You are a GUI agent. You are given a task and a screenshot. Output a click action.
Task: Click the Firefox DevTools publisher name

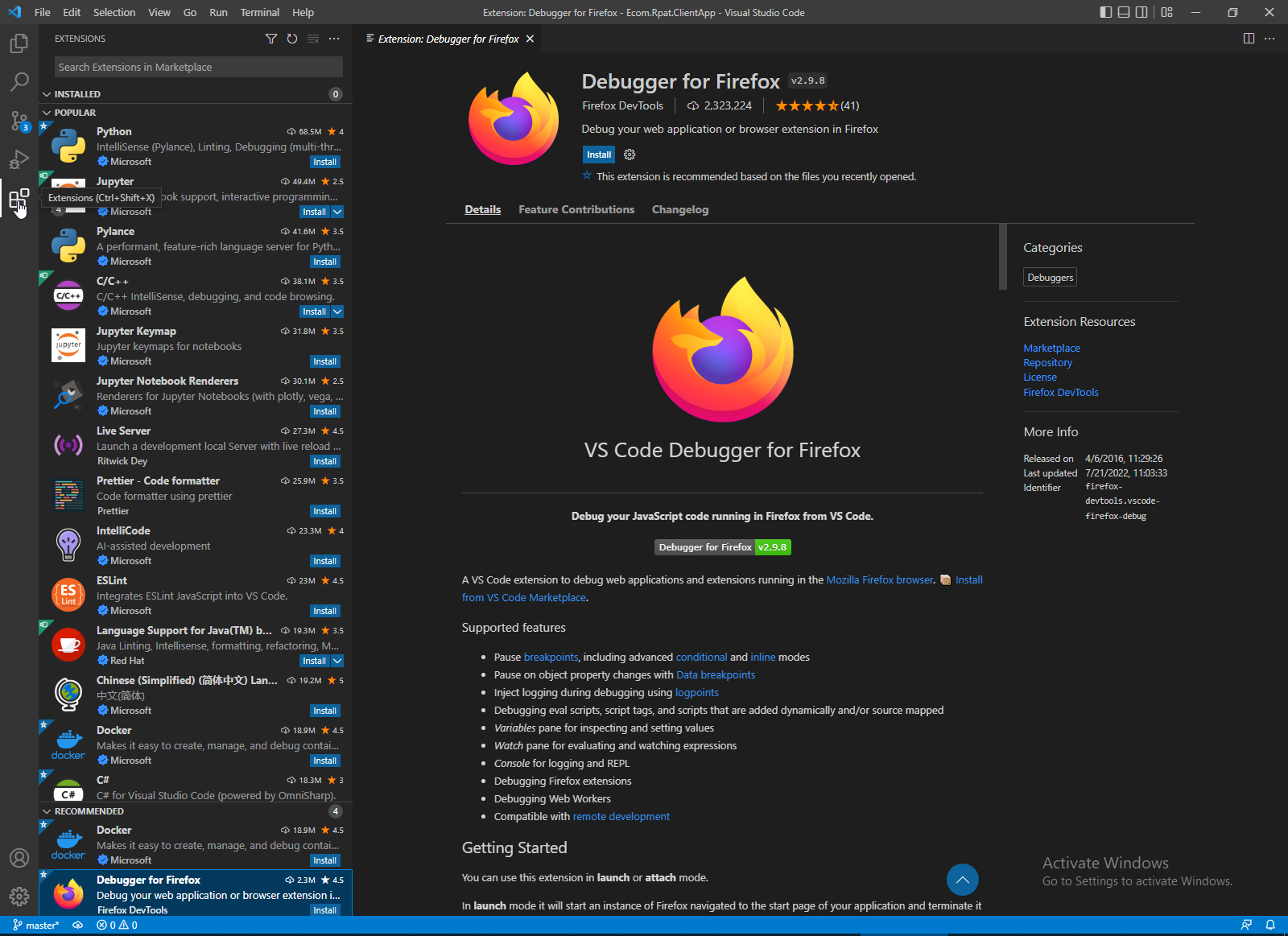tap(622, 105)
